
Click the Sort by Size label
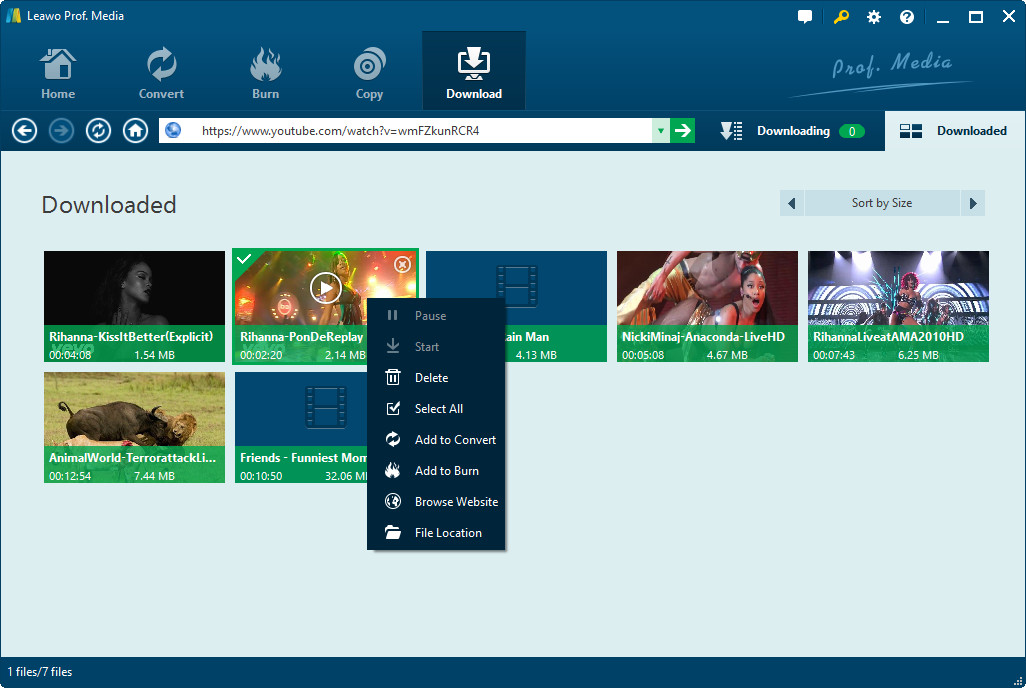881,203
